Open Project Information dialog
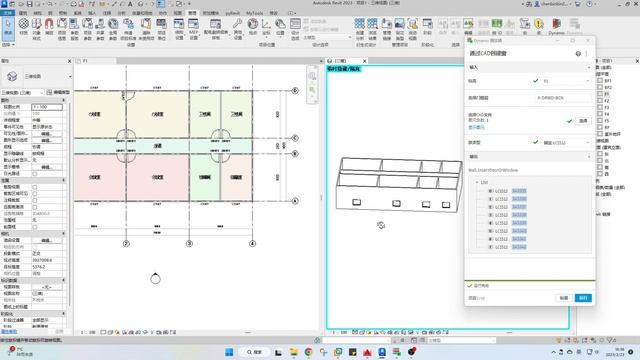 click(x=62, y=28)
